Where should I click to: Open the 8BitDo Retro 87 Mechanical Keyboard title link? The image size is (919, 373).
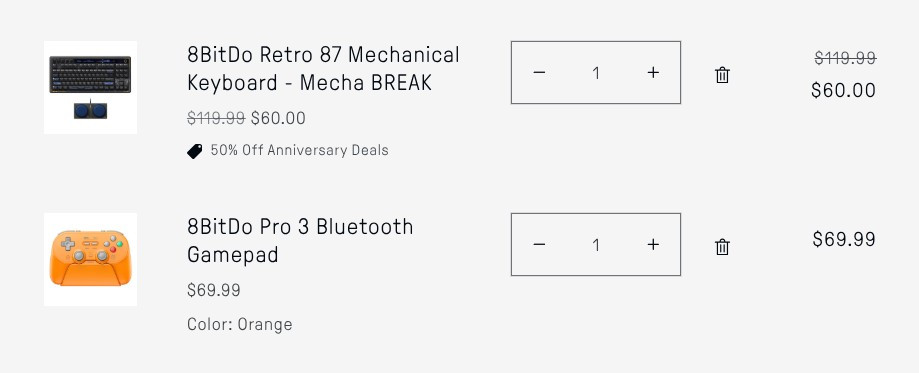coord(324,69)
